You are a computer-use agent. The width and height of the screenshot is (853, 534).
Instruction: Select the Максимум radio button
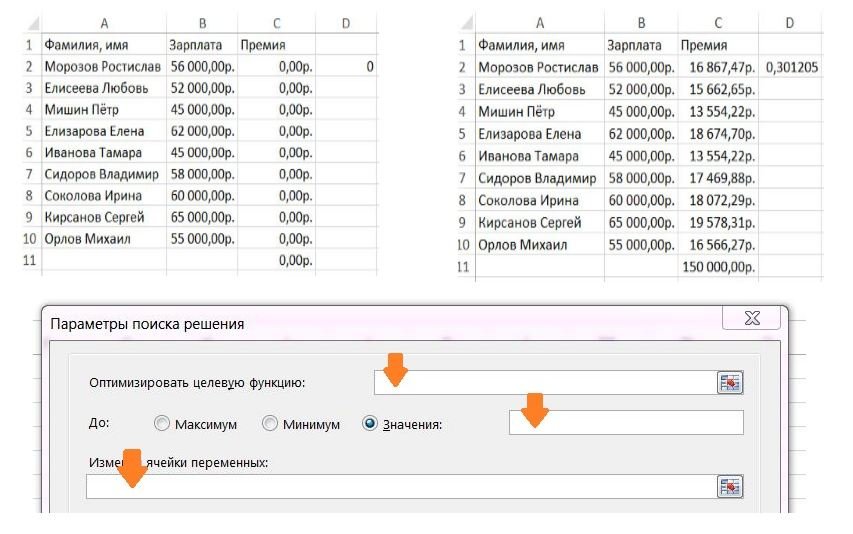pyautogui.click(x=163, y=424)
